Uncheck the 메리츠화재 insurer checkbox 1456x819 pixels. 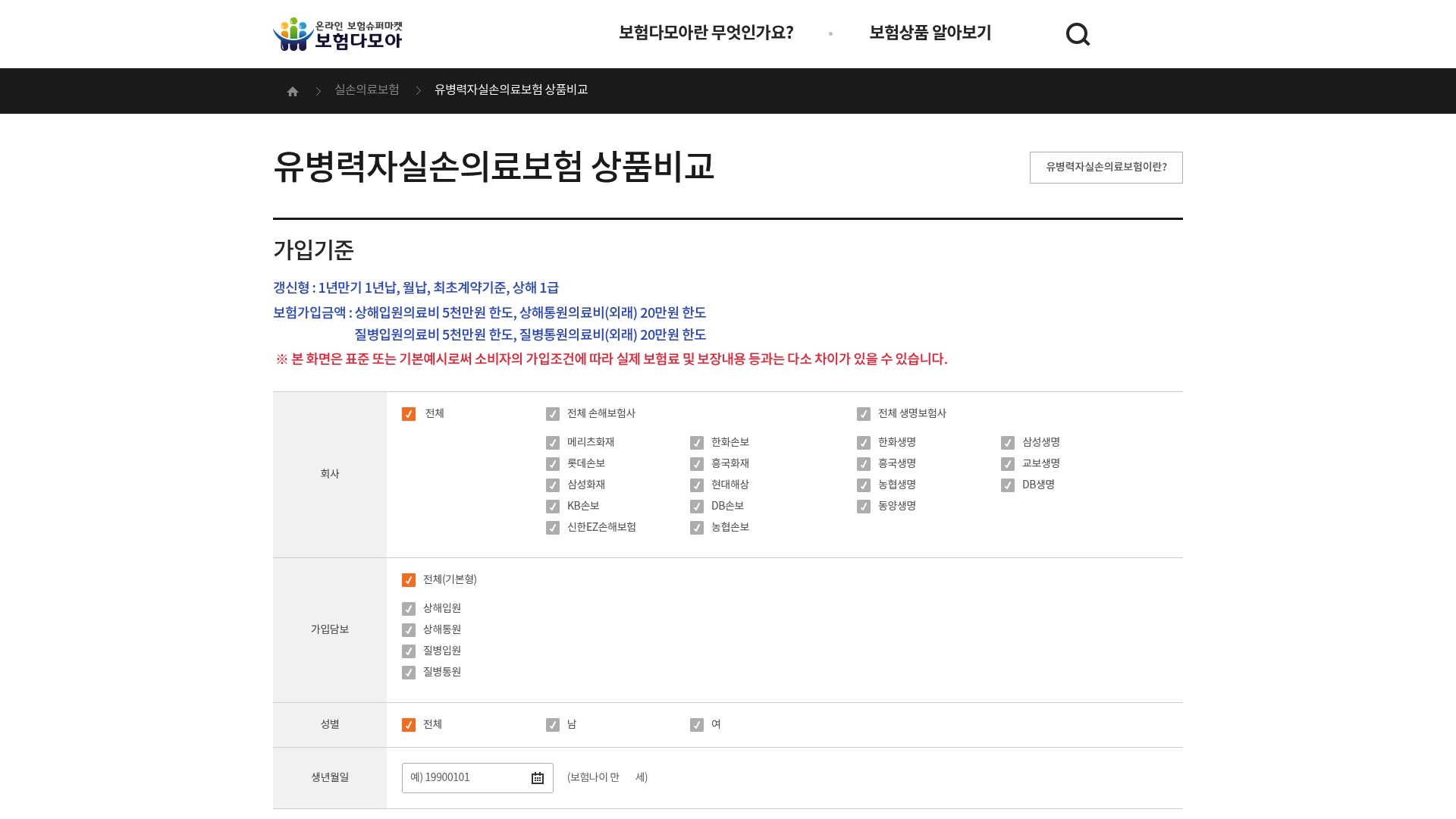553,442
